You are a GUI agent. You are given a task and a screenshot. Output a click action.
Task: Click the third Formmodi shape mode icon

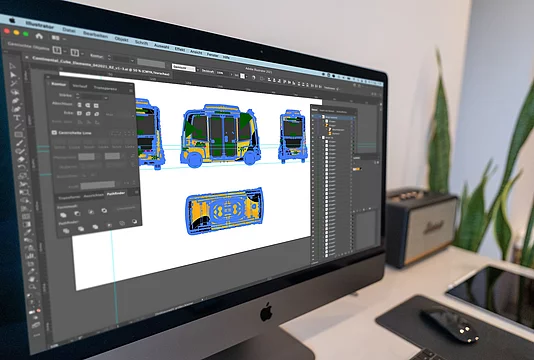tap(91, 212)
